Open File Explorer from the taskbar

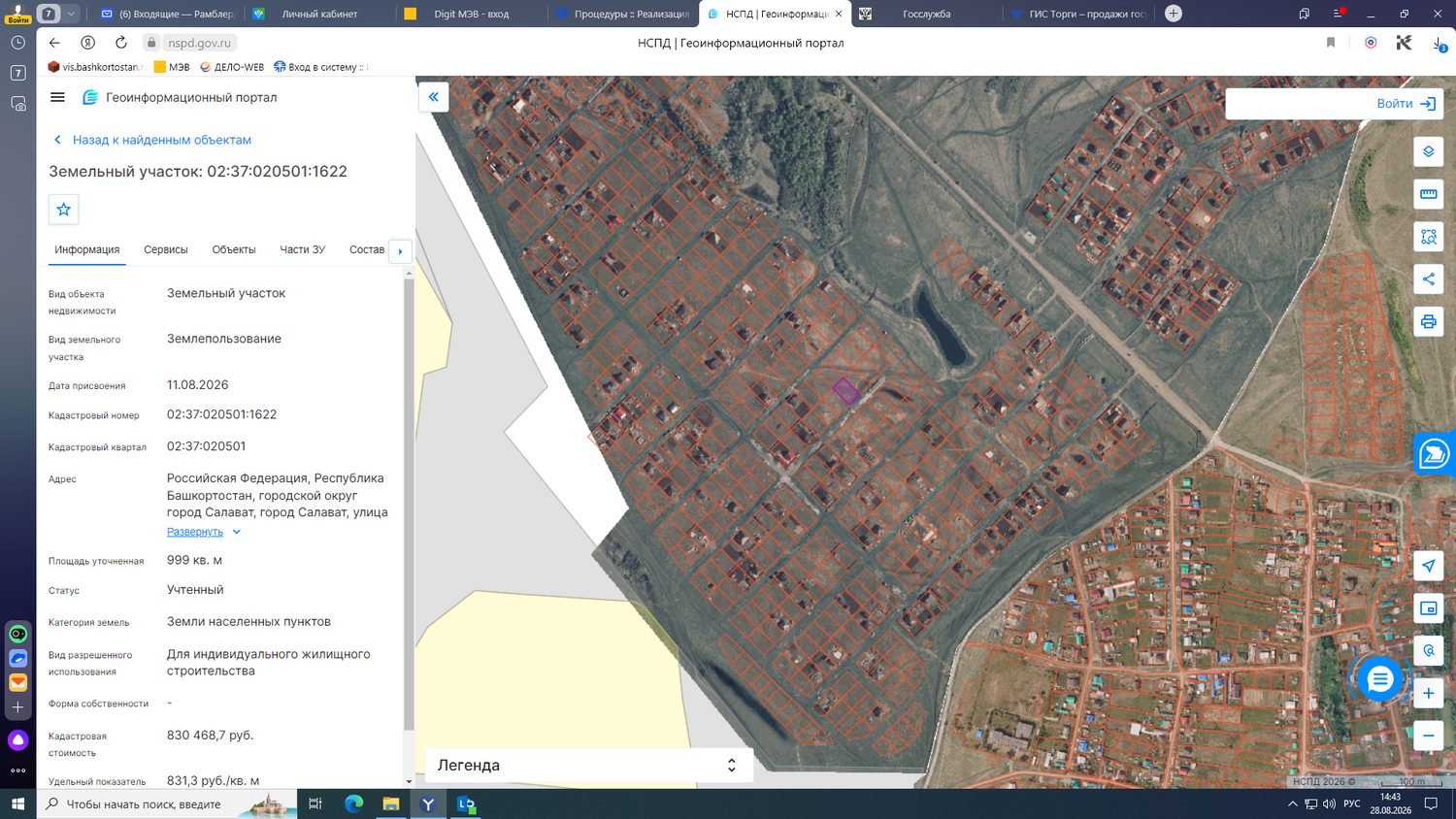tap(391, 804)
